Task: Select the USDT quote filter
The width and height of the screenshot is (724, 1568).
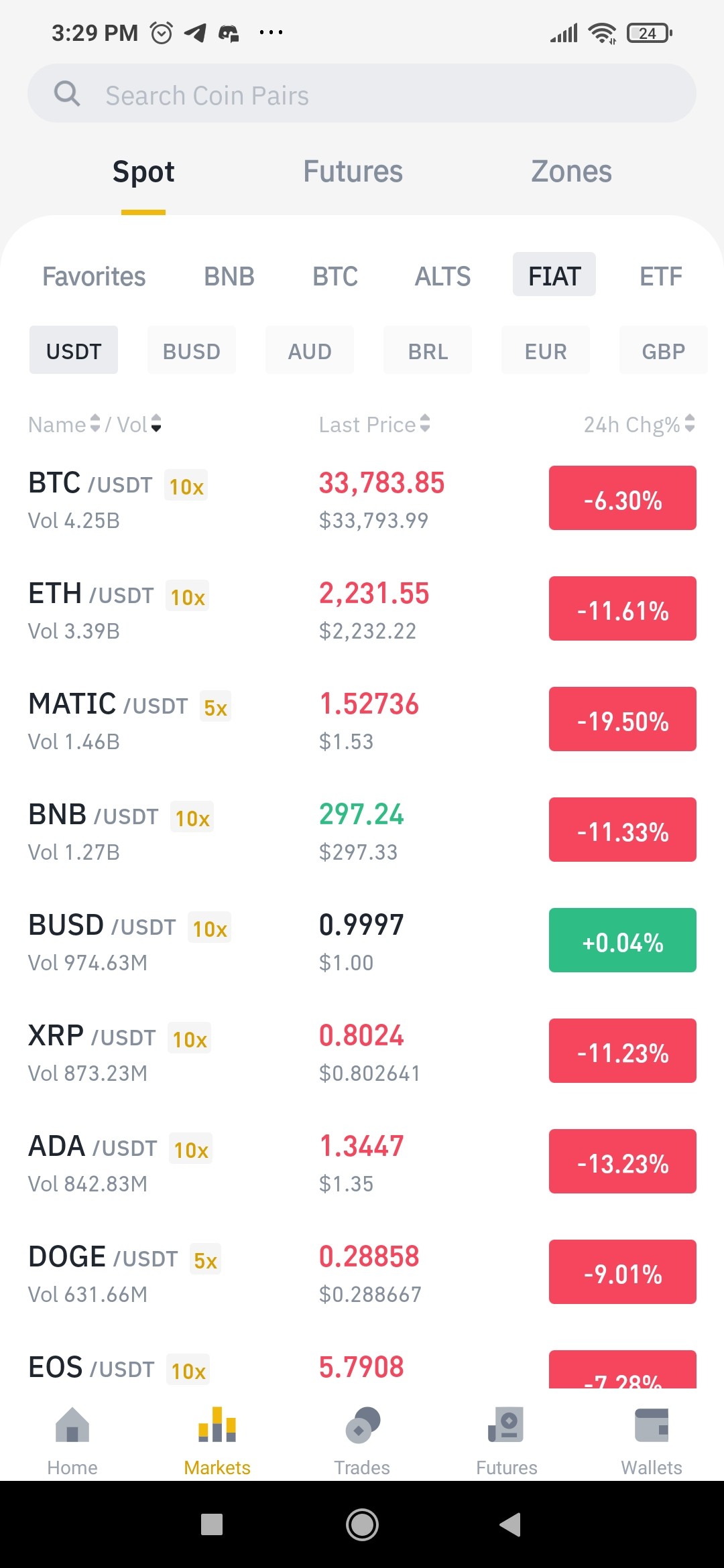Action: (x=74, y=350)
